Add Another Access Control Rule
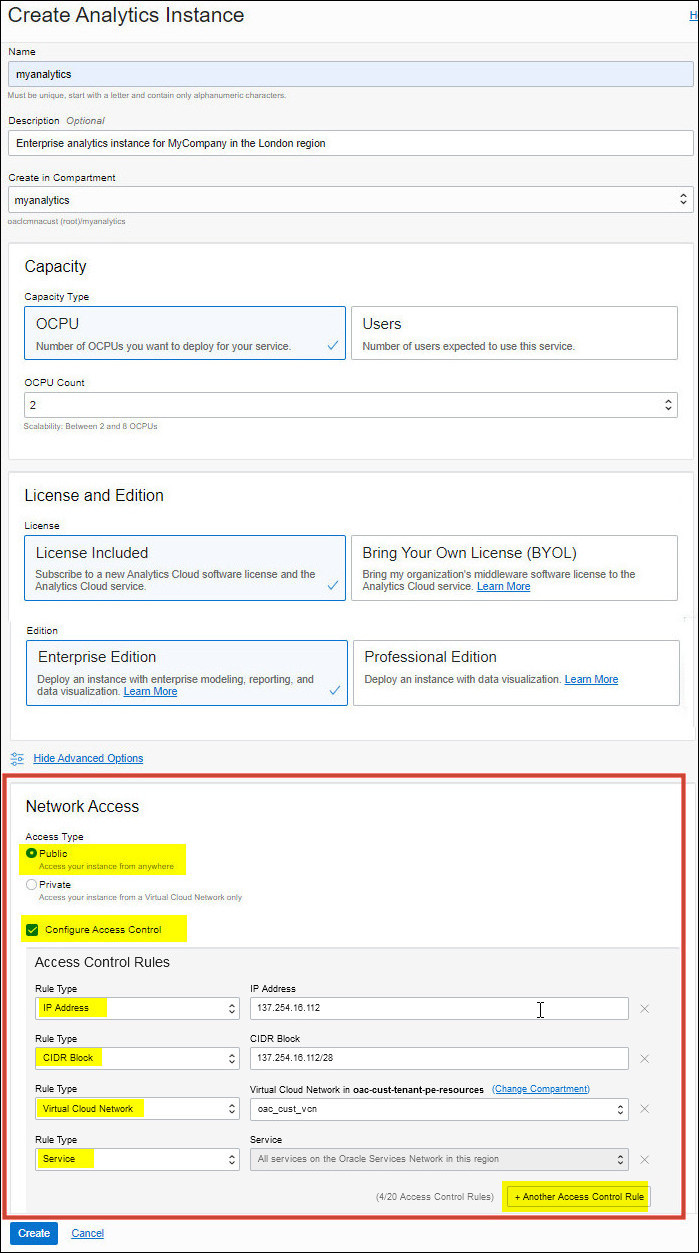 coord(579,1197)
